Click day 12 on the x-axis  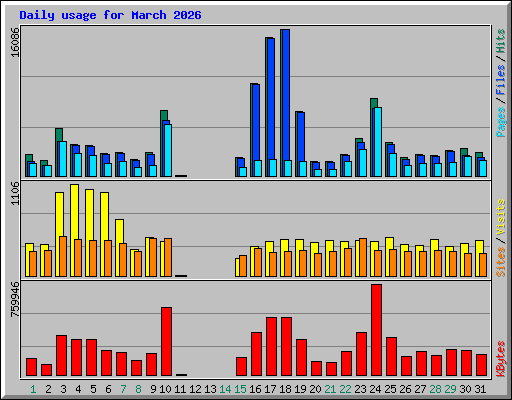click(195, 389)
